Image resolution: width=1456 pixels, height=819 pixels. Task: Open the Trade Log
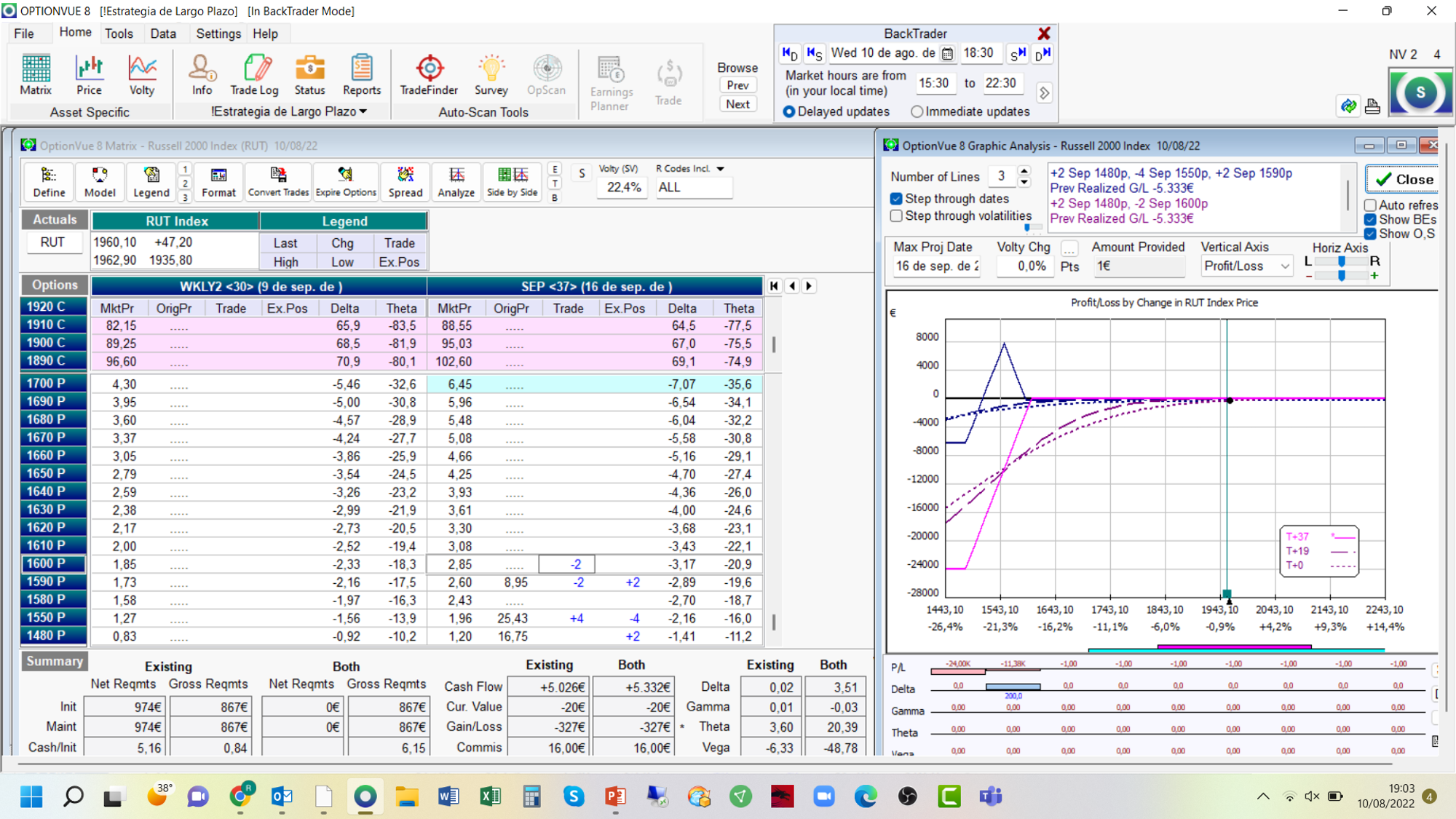point(254,74)
